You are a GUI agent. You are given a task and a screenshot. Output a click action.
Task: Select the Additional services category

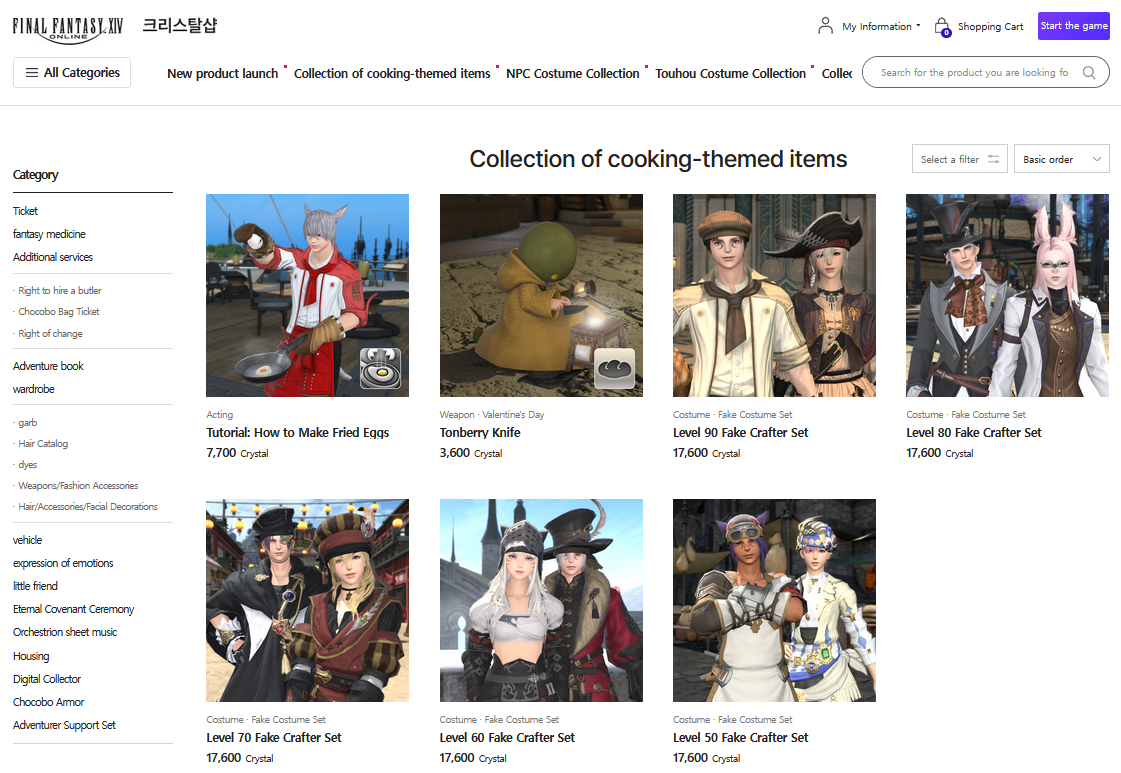(53, 257)
